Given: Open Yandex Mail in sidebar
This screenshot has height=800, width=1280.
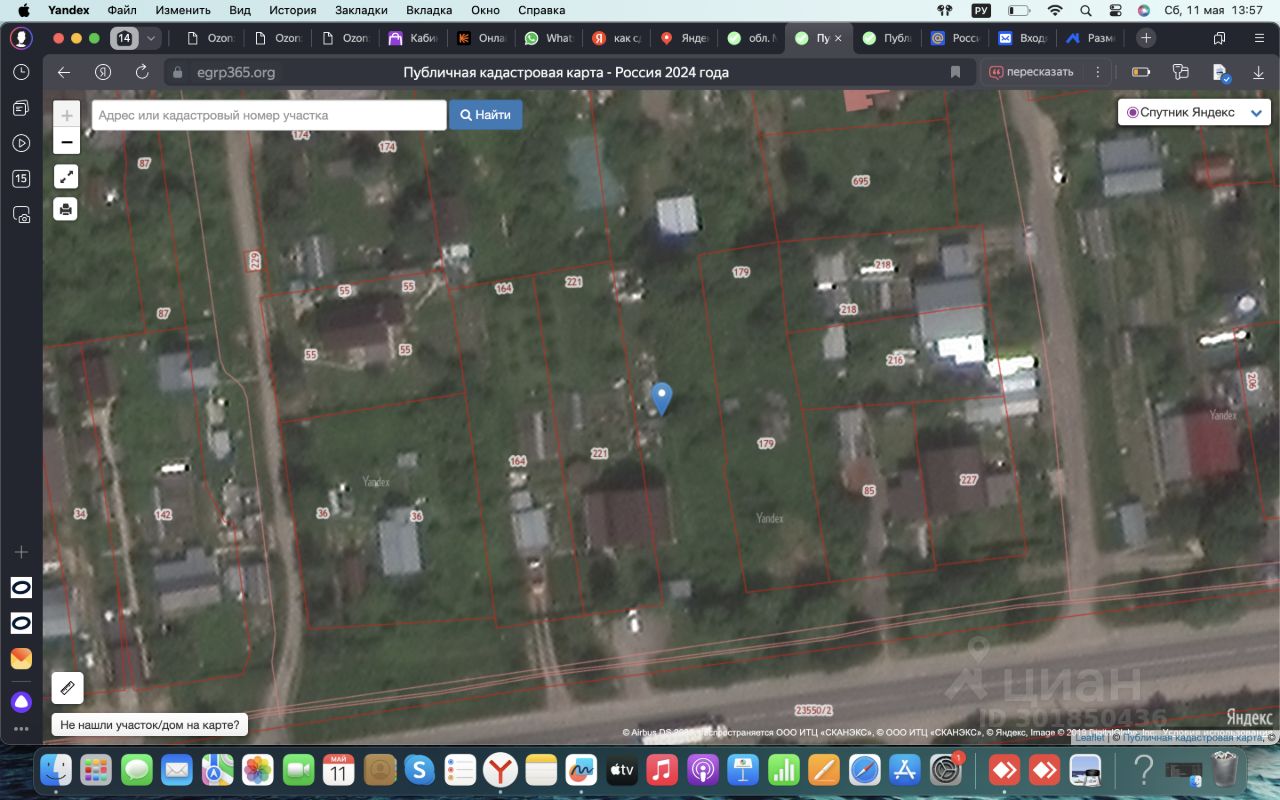Looking at the screenshot, I should click(x=21, y=658).
